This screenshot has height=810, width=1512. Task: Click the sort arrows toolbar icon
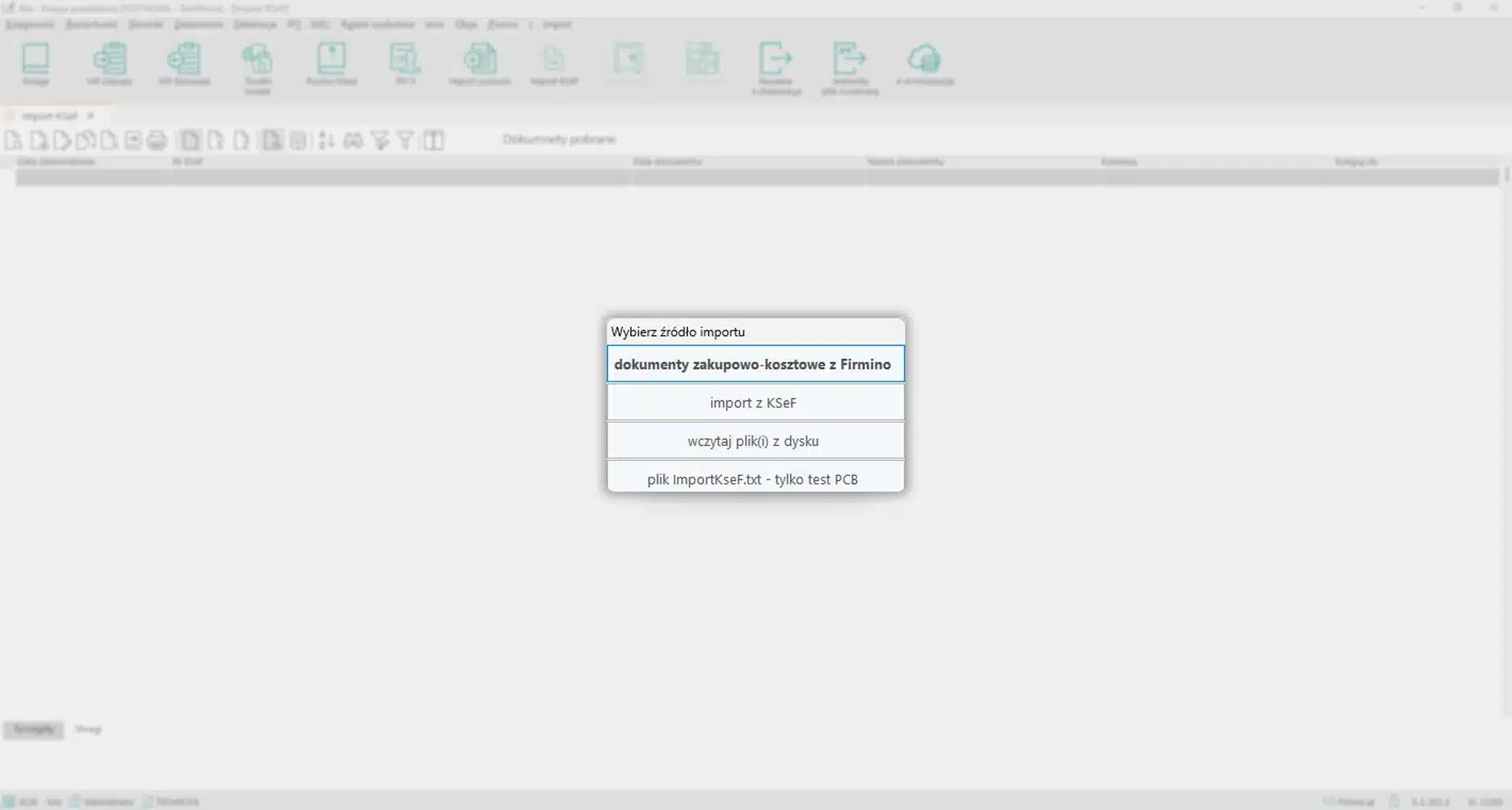(326, 141)
